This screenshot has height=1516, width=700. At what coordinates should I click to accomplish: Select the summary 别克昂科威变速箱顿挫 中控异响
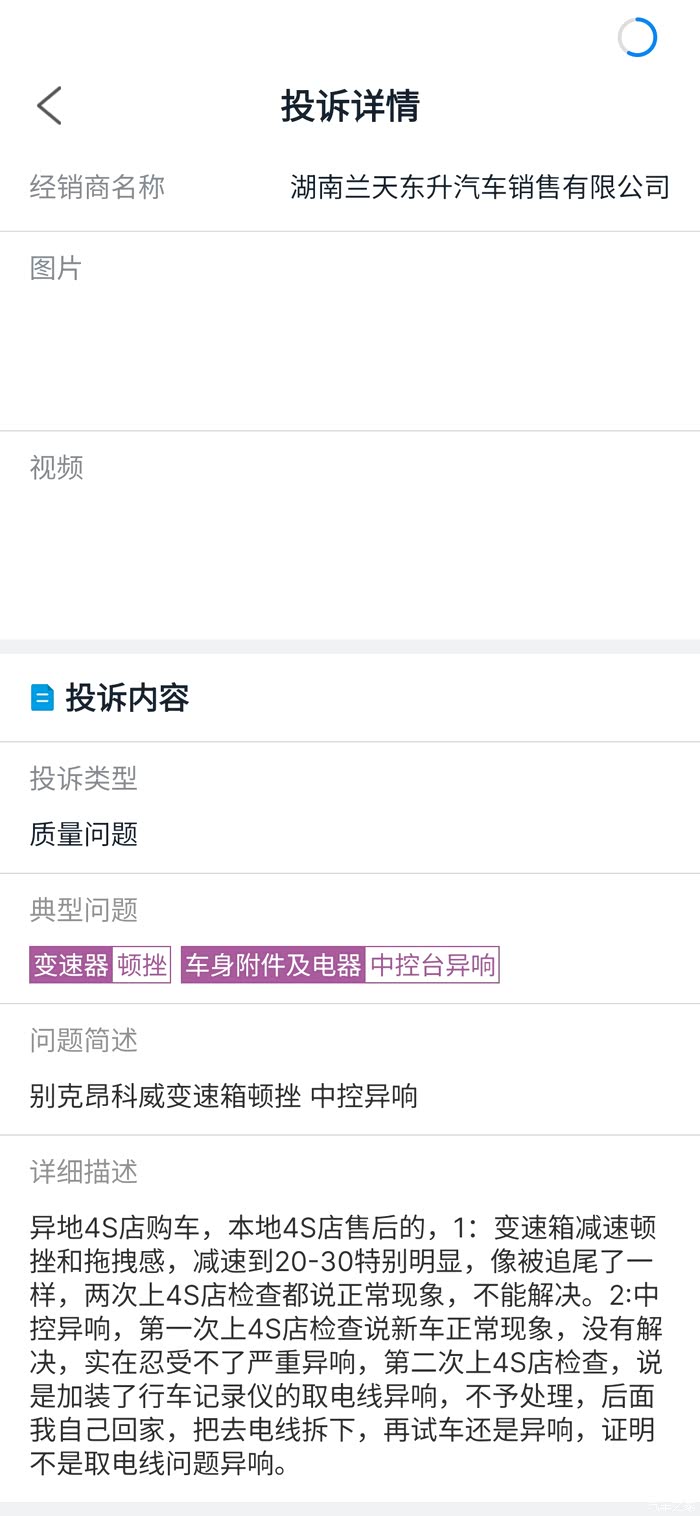coord(224,1096)
